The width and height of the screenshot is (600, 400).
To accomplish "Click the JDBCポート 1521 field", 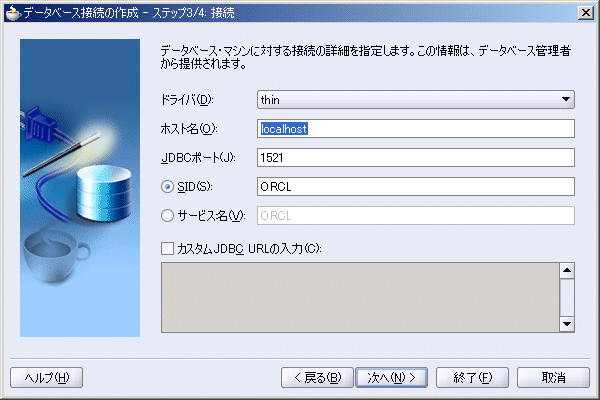I will [x=416, y=158].
